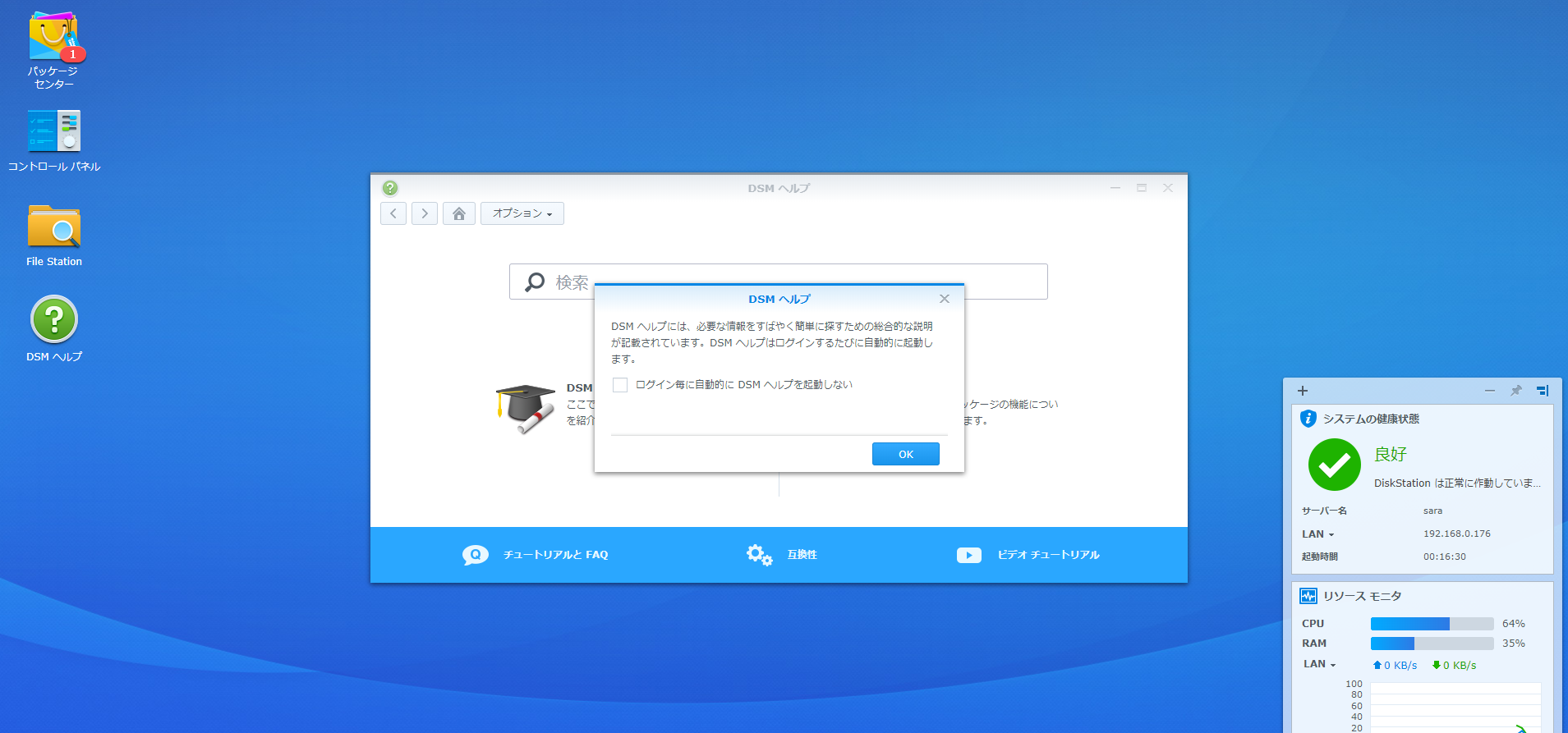1568x733 pixels.
Task: Click the リソース モニタ title
Action: click(1363, 596)
